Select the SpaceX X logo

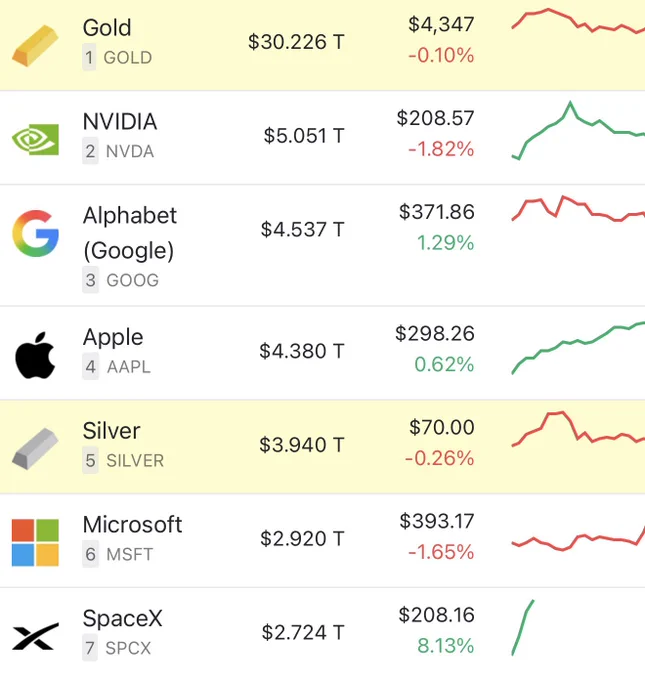pos(35,636)
